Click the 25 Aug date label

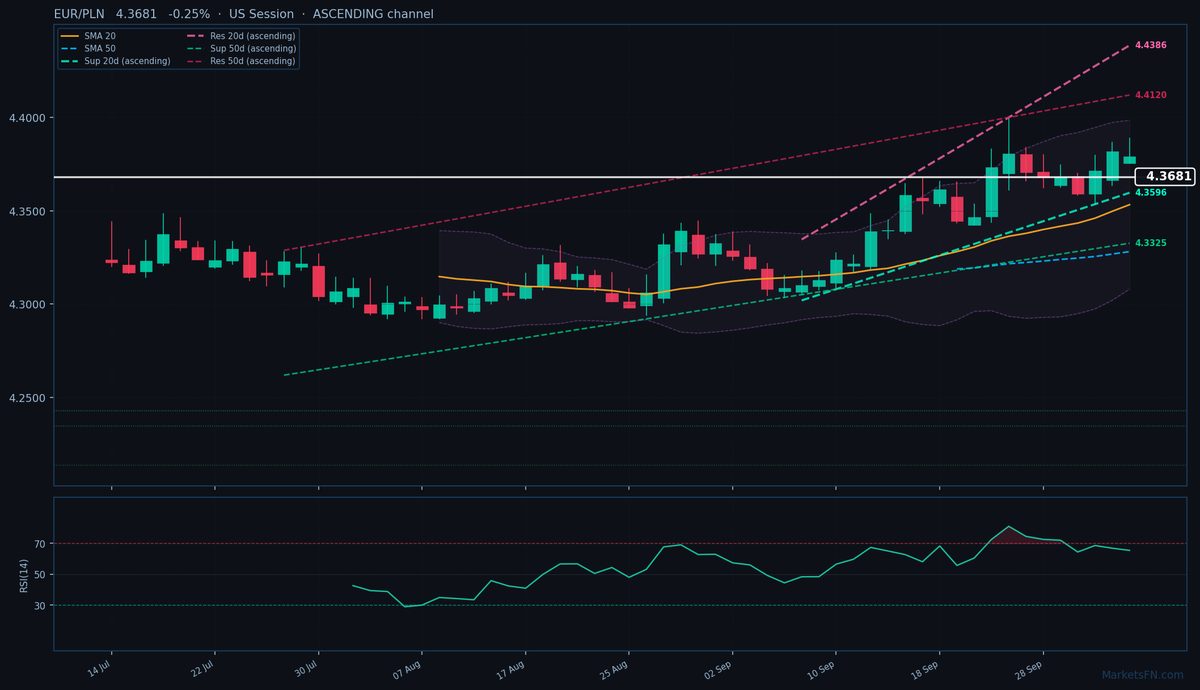click(614, 669)
